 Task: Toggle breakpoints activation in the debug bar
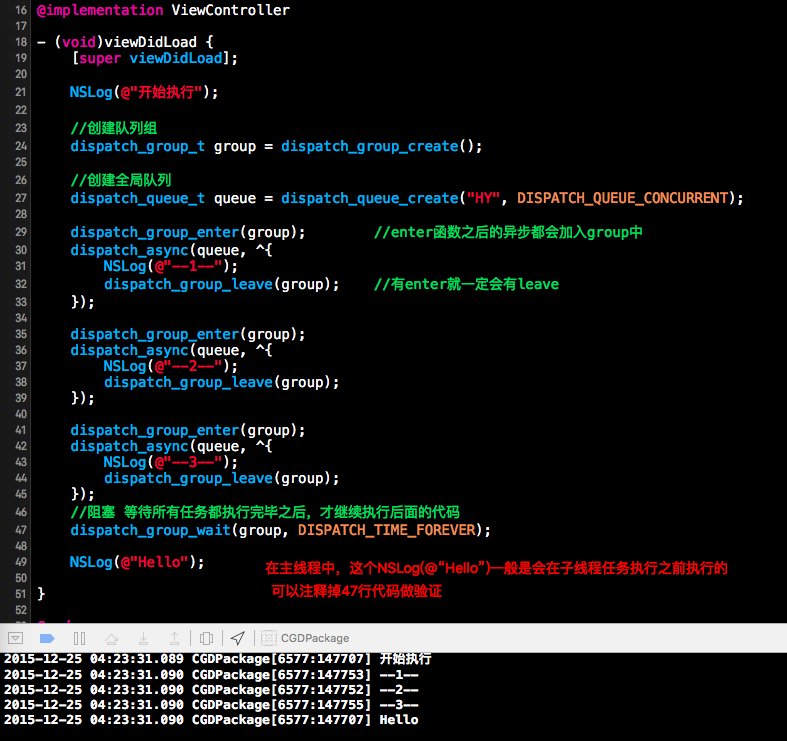(47, 638)
